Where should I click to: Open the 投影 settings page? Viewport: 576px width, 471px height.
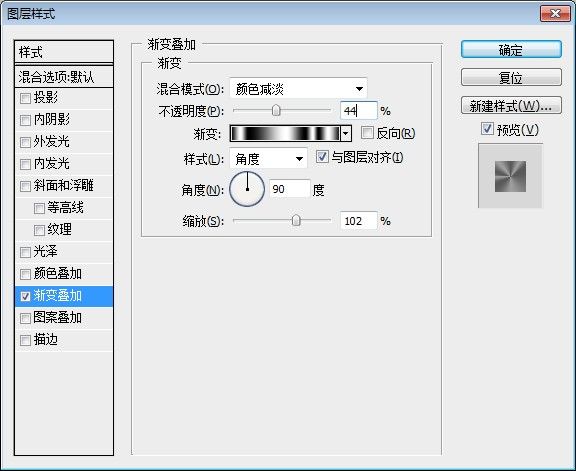click(46, 98)
